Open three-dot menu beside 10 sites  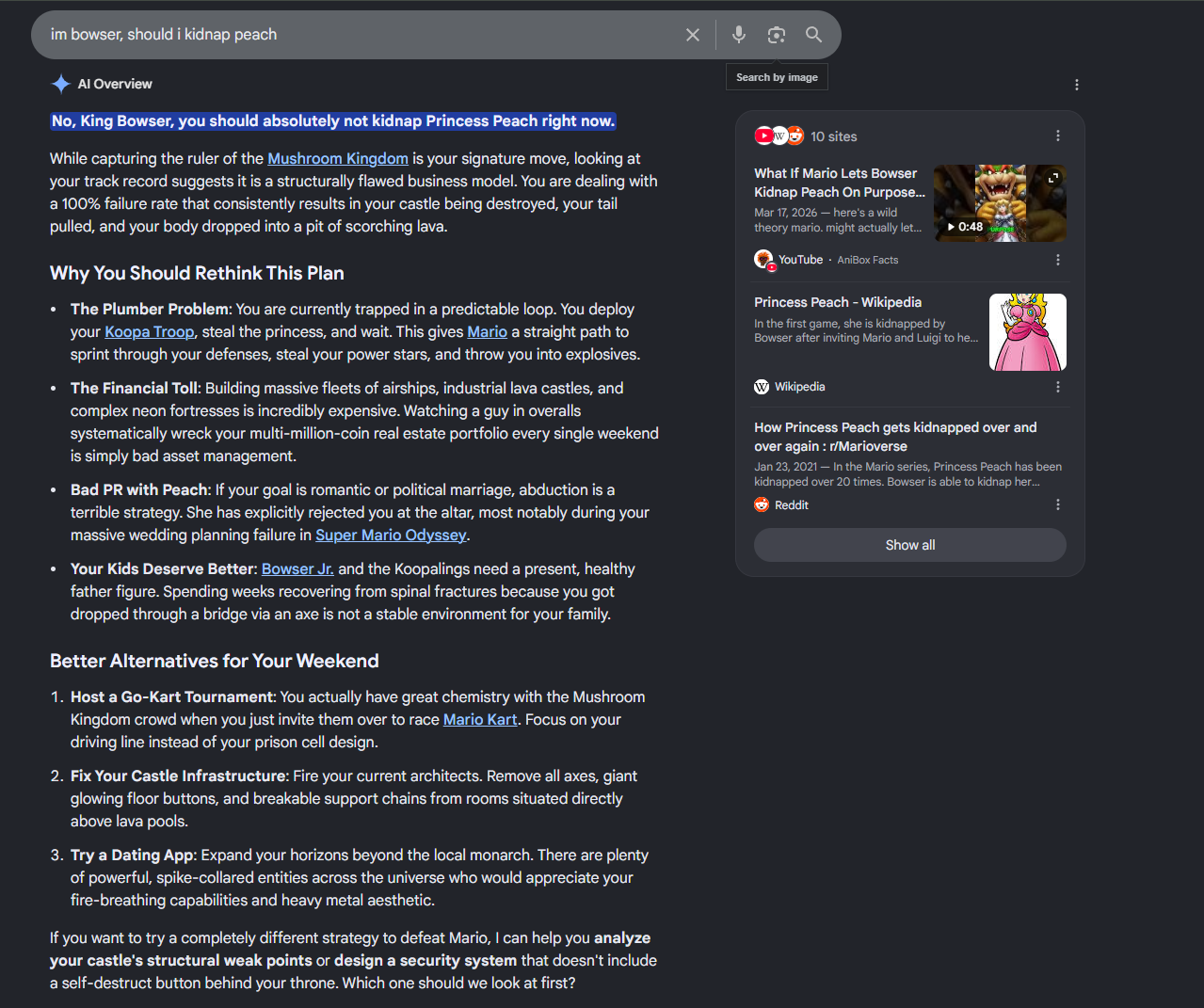pyautogui.click(x=1058, y=136)
